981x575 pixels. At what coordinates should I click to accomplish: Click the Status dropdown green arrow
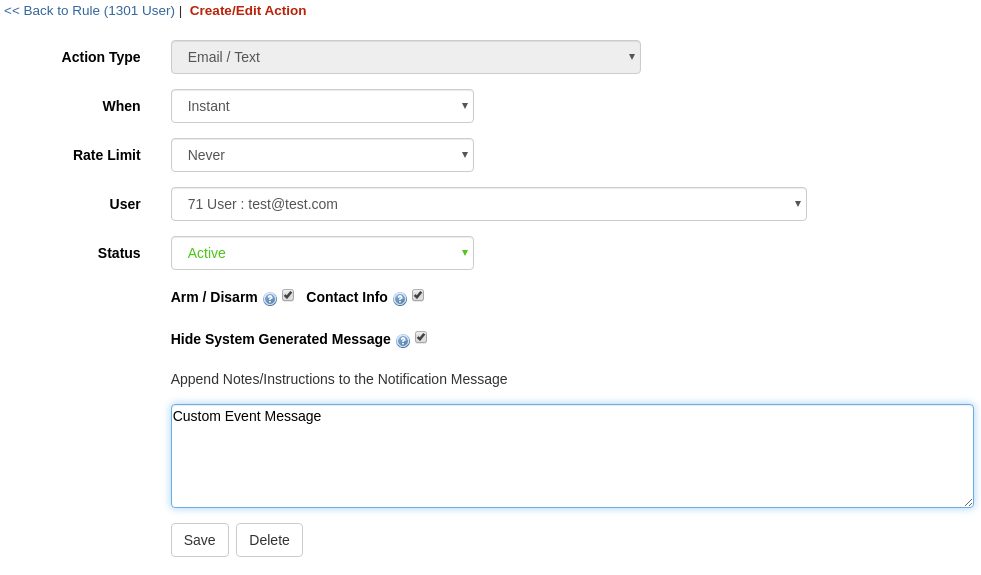[465, 253]
